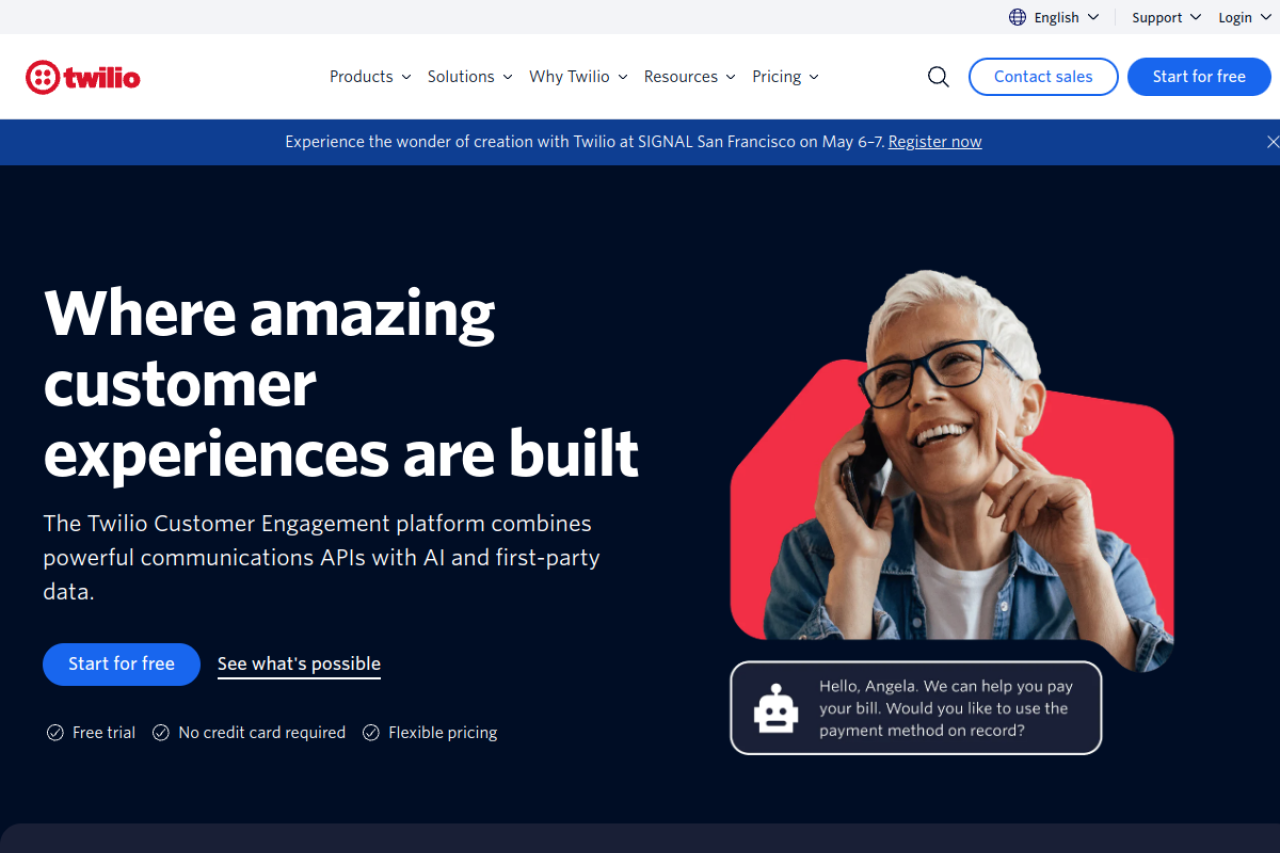Click the Contact sales button

[x=1043, y=77]
